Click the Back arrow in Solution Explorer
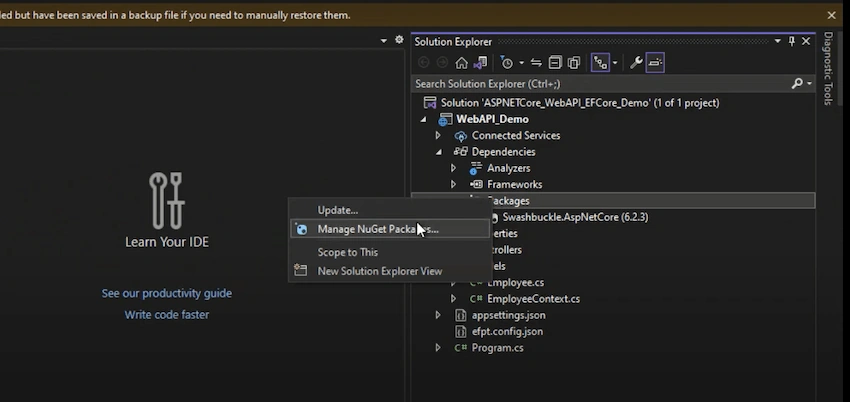Screen dimensions: 850x402 point(424,63)
